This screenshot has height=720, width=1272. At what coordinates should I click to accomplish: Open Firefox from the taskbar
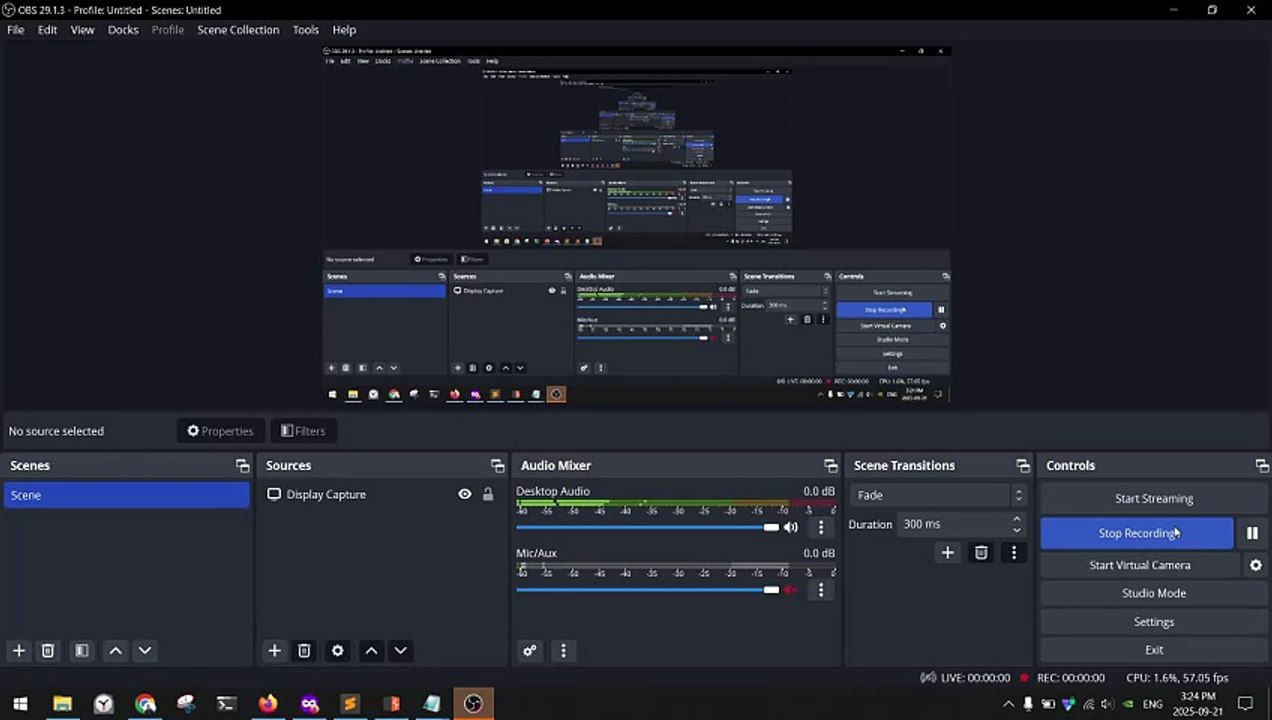coord(267,704)
